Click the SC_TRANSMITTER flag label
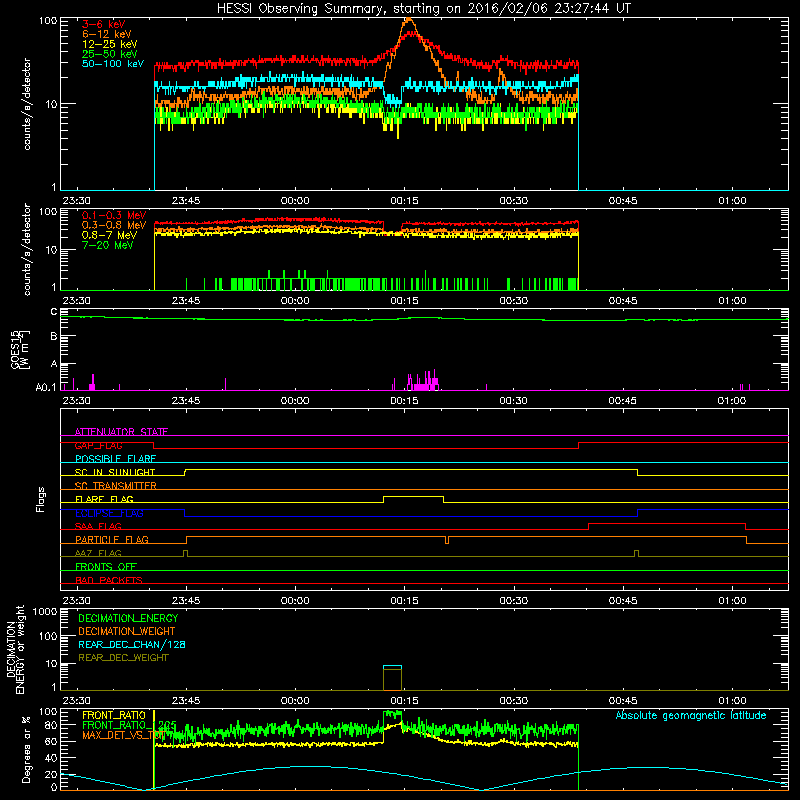 pos(116,485)
